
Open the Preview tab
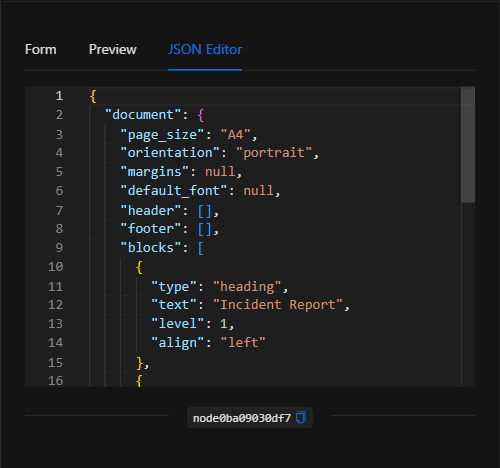pos(113,49)
